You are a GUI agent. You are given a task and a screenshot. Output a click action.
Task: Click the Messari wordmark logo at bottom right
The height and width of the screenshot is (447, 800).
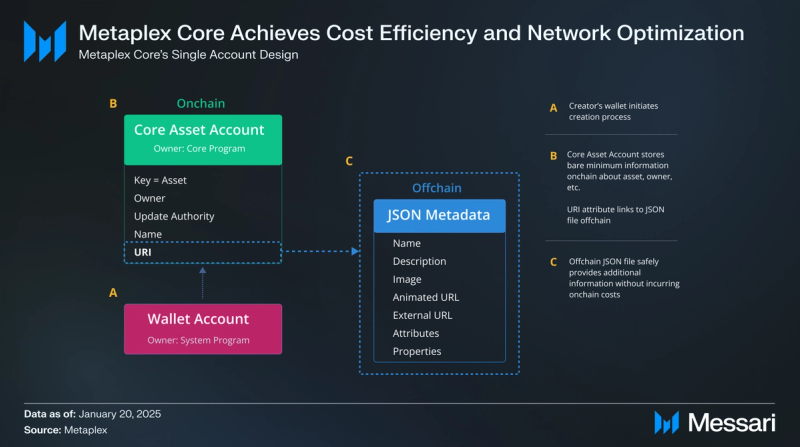tap(715, 423)
